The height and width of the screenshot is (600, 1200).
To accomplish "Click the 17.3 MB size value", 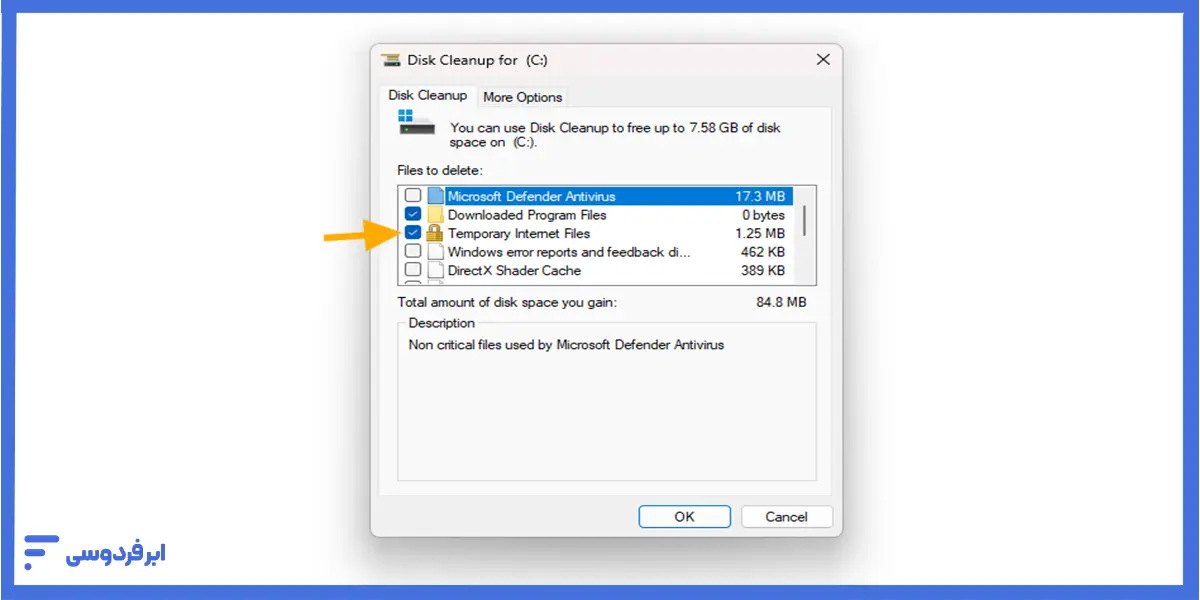I will coord(760,196).
